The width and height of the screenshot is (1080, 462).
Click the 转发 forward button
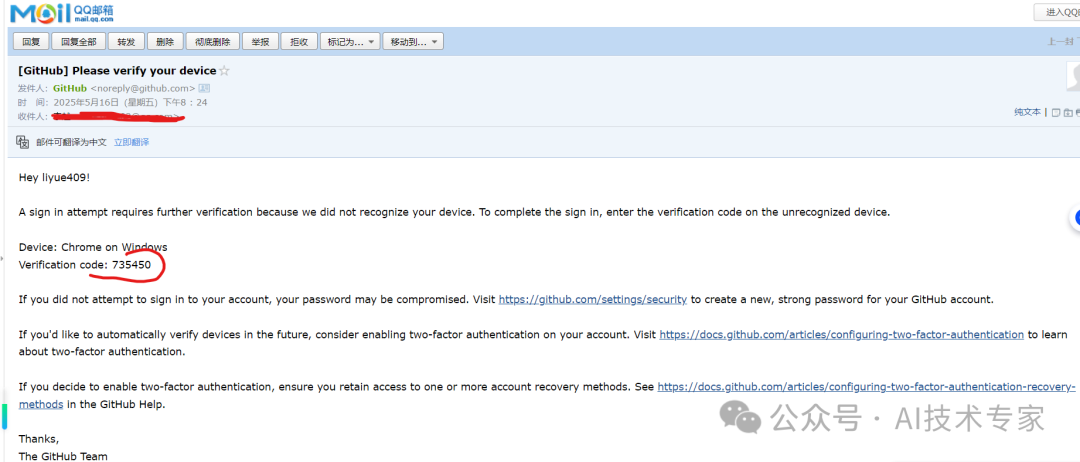click(x=126, y=41)
